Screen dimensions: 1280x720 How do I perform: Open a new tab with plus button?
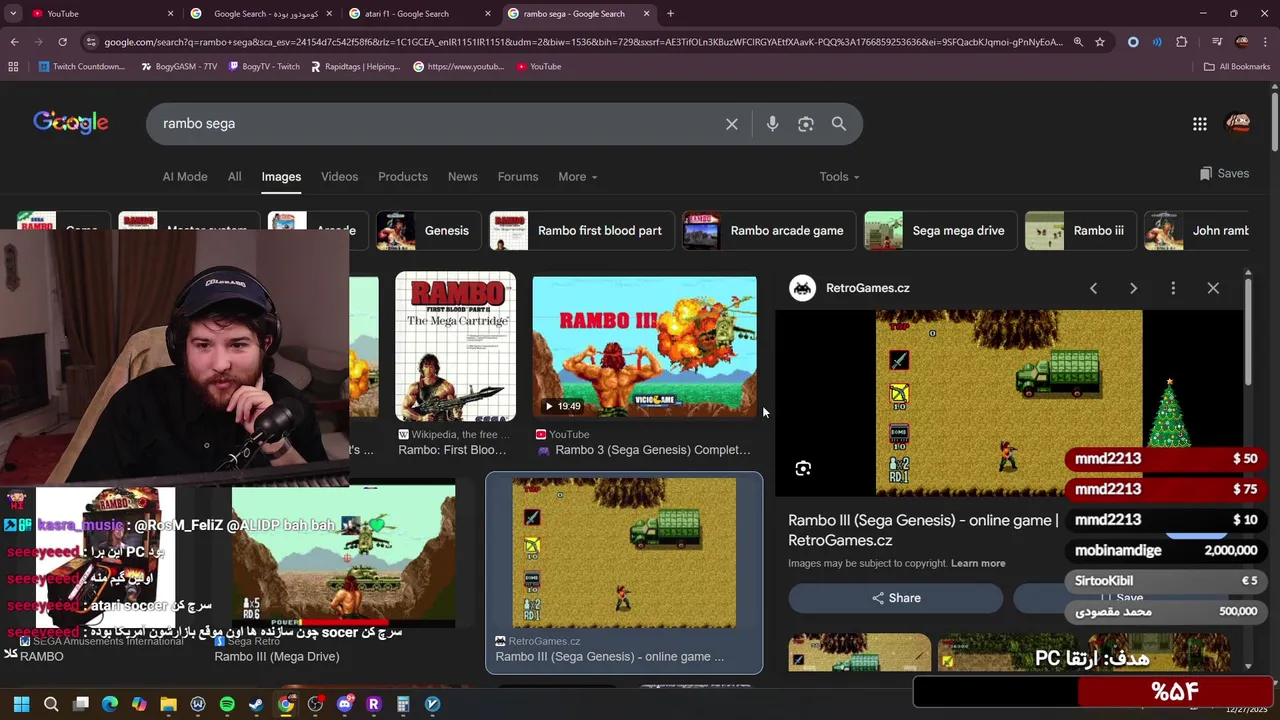(670, 14)
